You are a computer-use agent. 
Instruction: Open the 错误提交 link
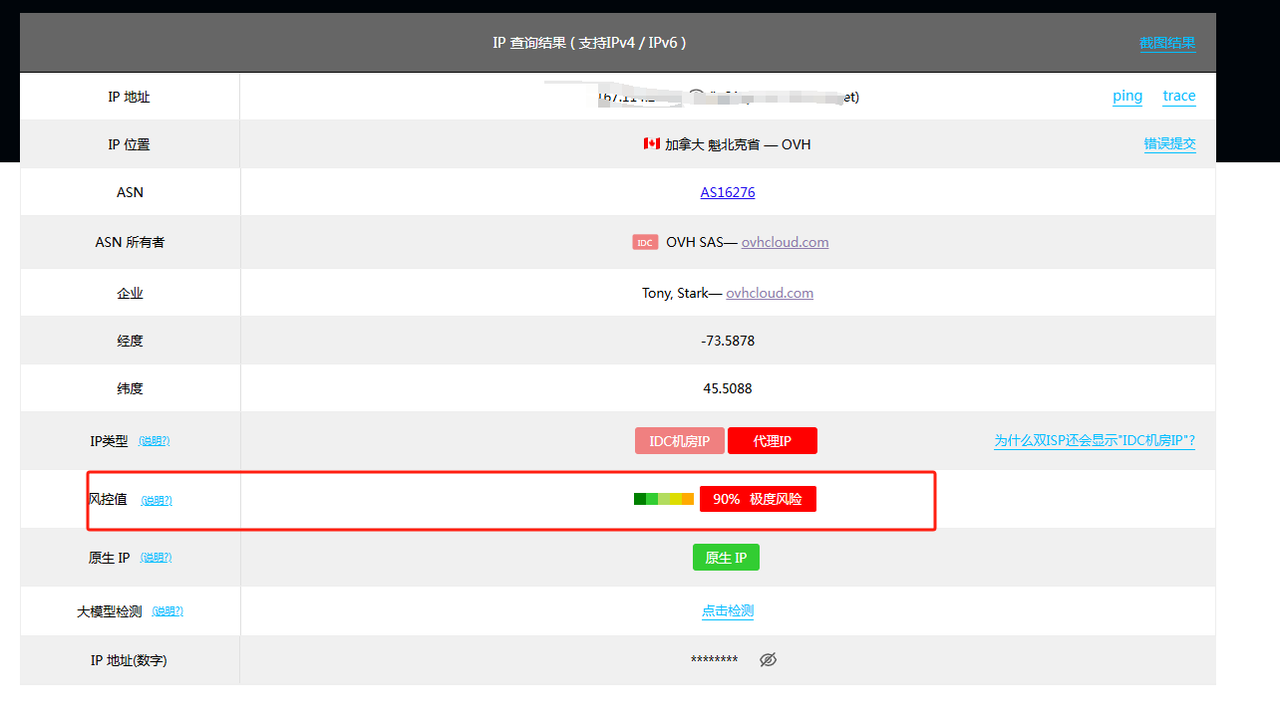(1169, 144)
